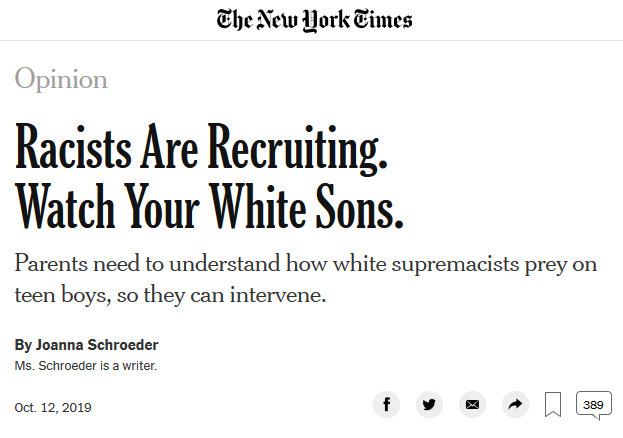Open the 389 comments bubble

[594, 405]
